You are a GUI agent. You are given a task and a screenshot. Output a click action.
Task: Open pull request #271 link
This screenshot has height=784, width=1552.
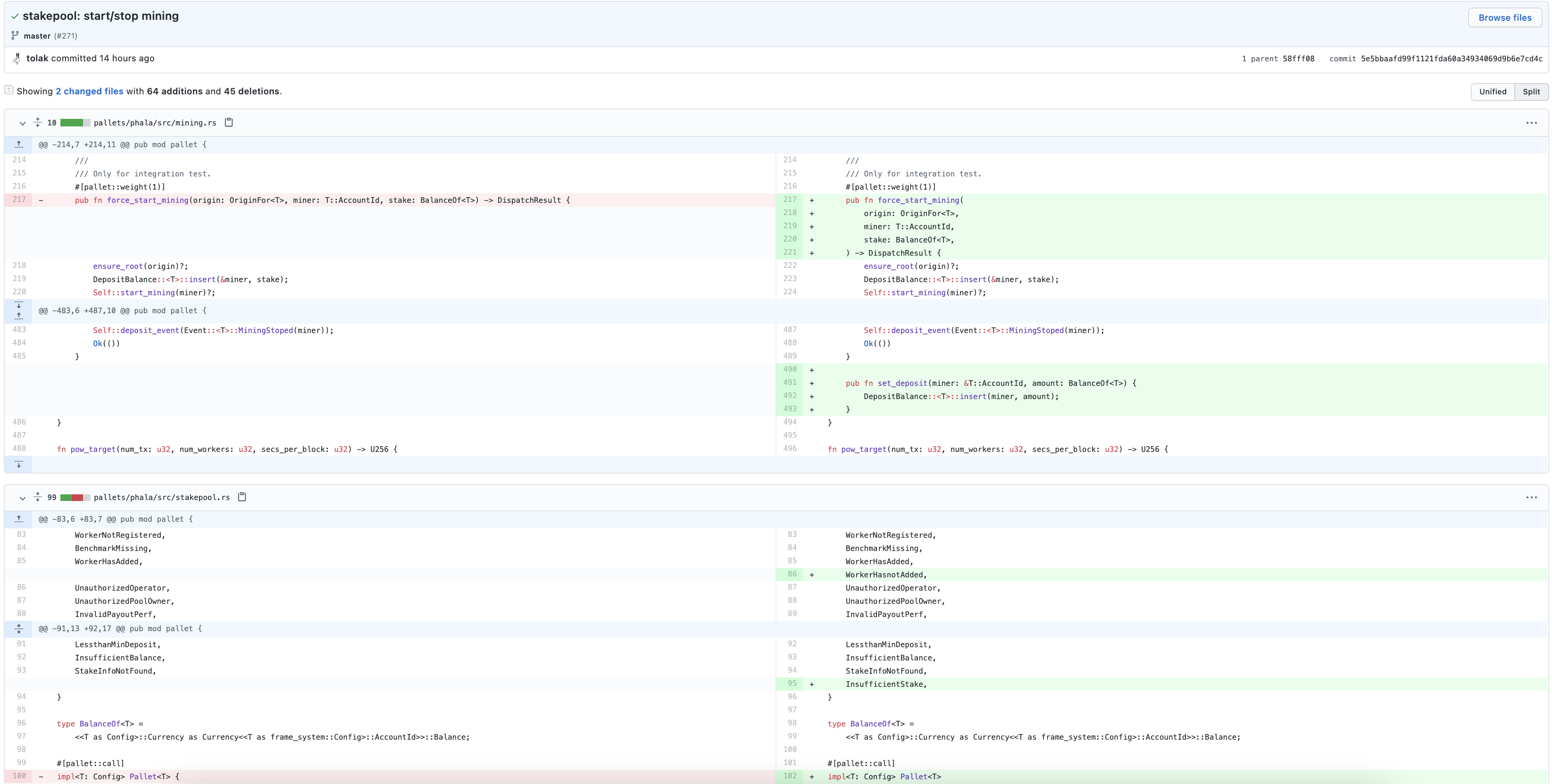[x=66, y=36]
